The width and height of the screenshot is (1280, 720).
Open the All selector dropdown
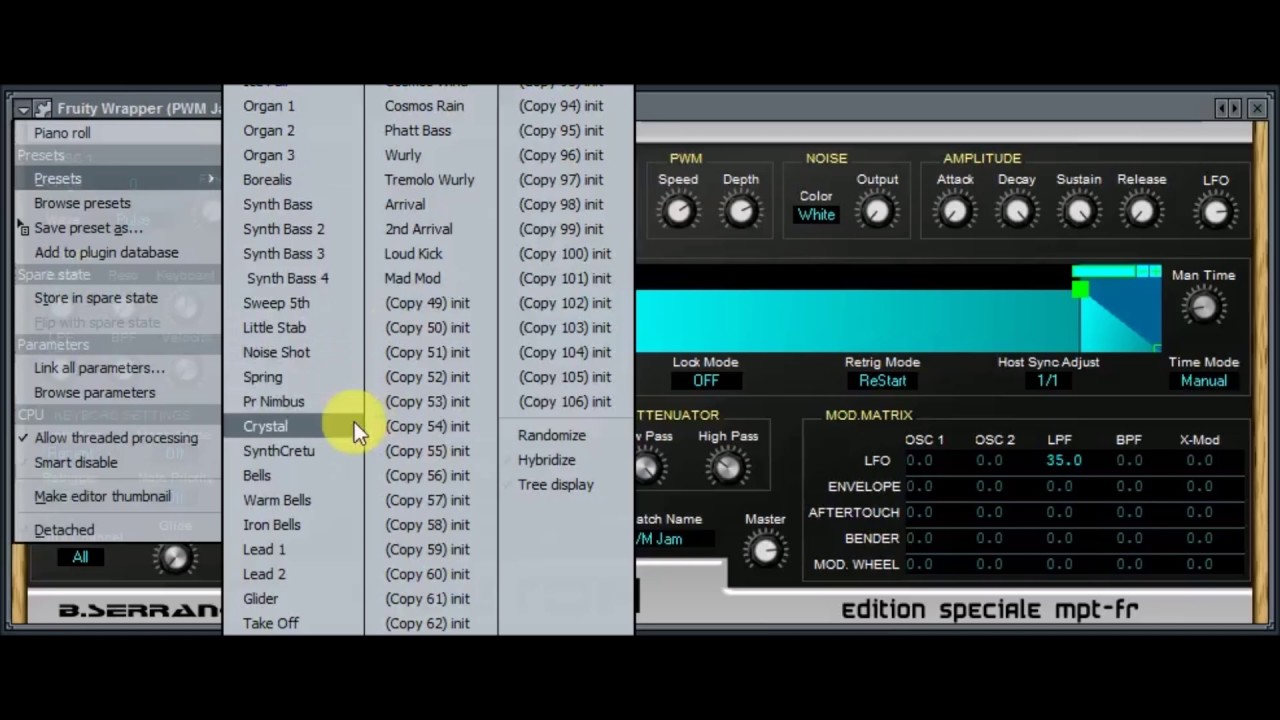coord(80,558)
